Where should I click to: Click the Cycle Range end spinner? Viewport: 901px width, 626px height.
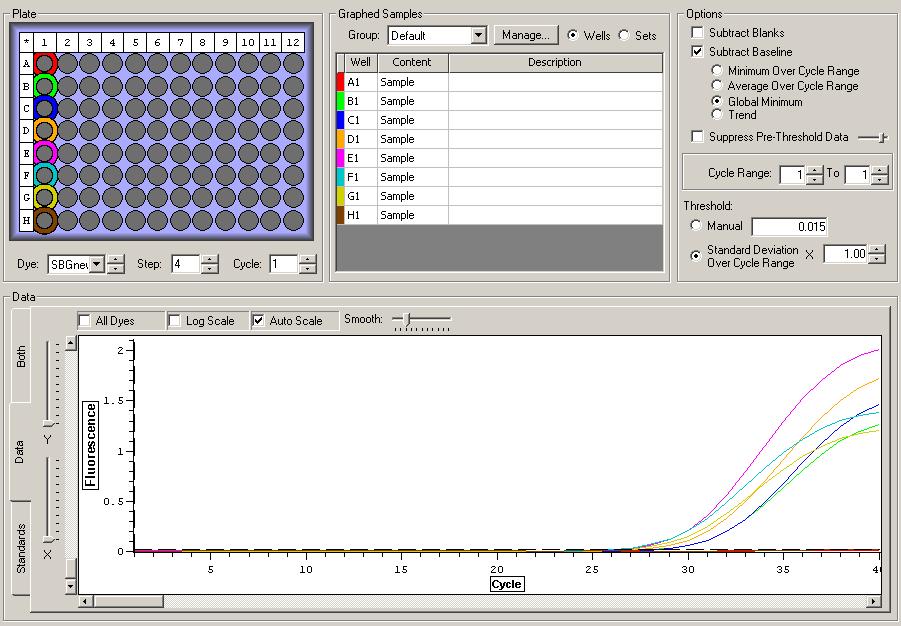879,174
